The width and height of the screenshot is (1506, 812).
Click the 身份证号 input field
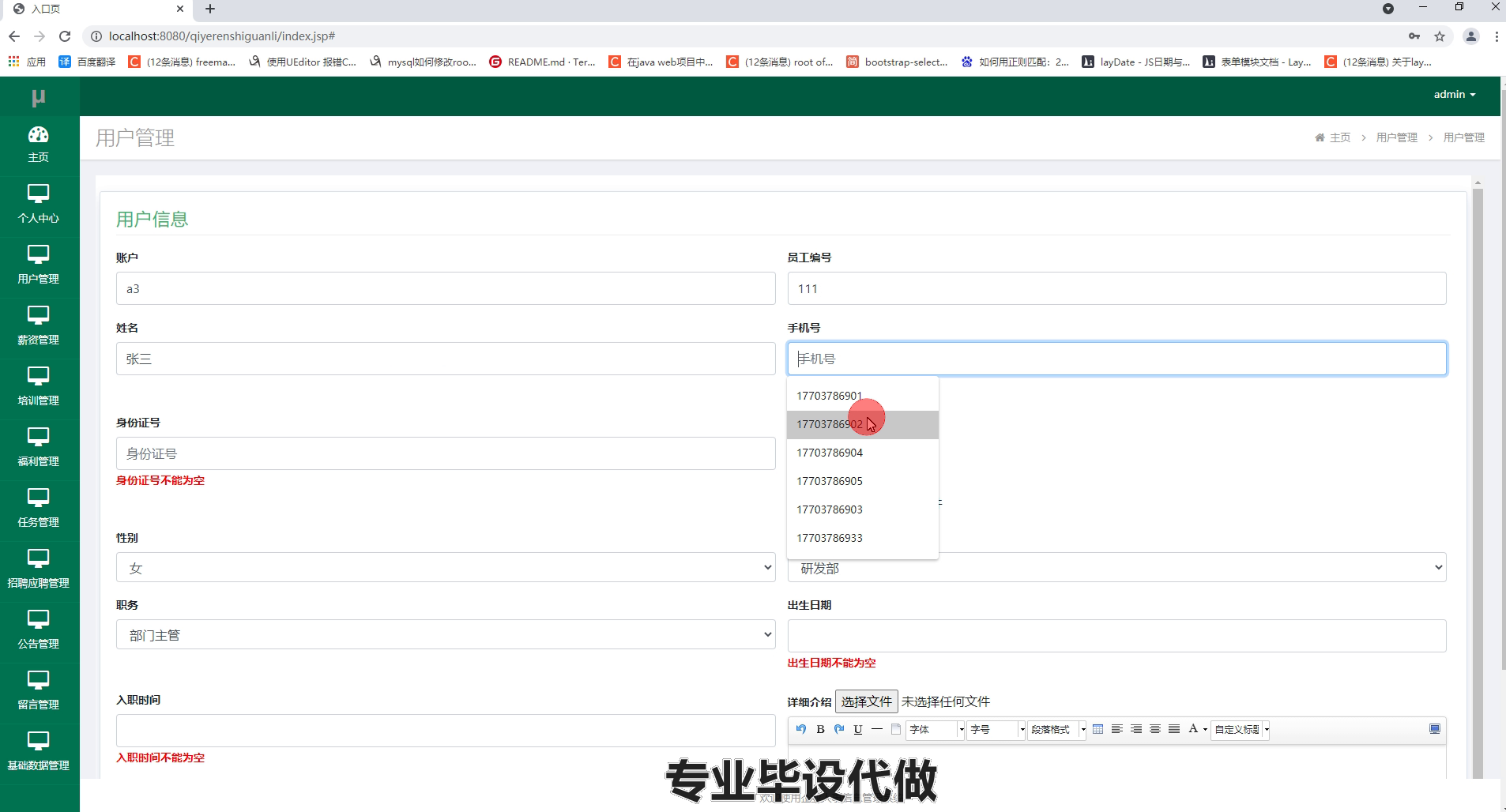[445, 453]
